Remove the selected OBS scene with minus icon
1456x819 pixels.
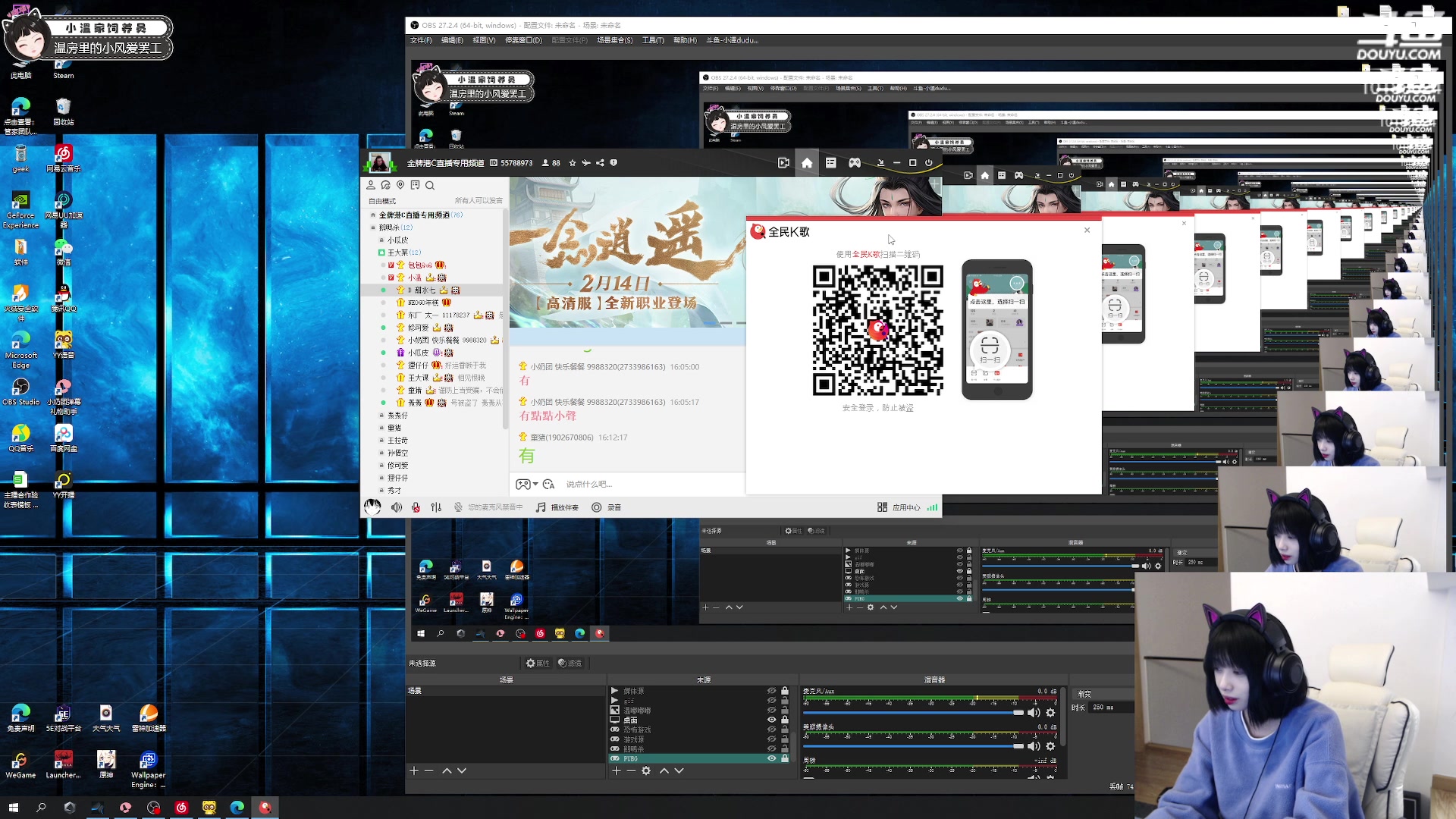[429, 770]
